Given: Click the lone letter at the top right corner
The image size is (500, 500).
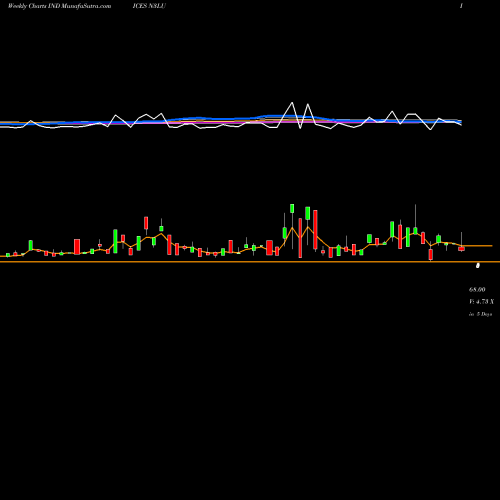Looking at the screenshot, I should click(461, 6).
